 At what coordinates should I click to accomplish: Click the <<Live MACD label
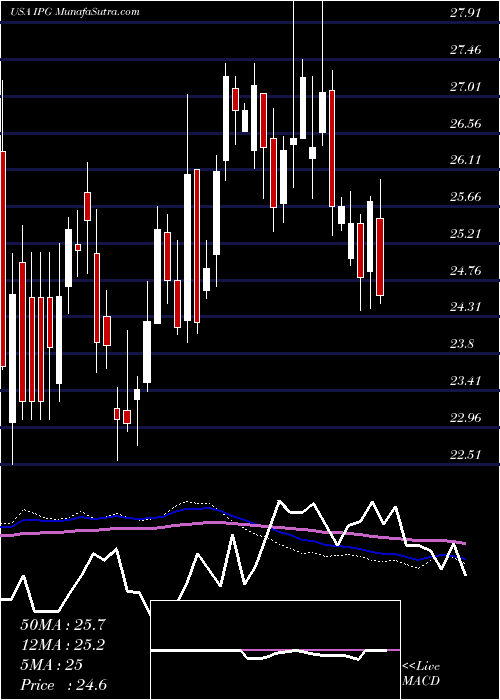(421, 674)
